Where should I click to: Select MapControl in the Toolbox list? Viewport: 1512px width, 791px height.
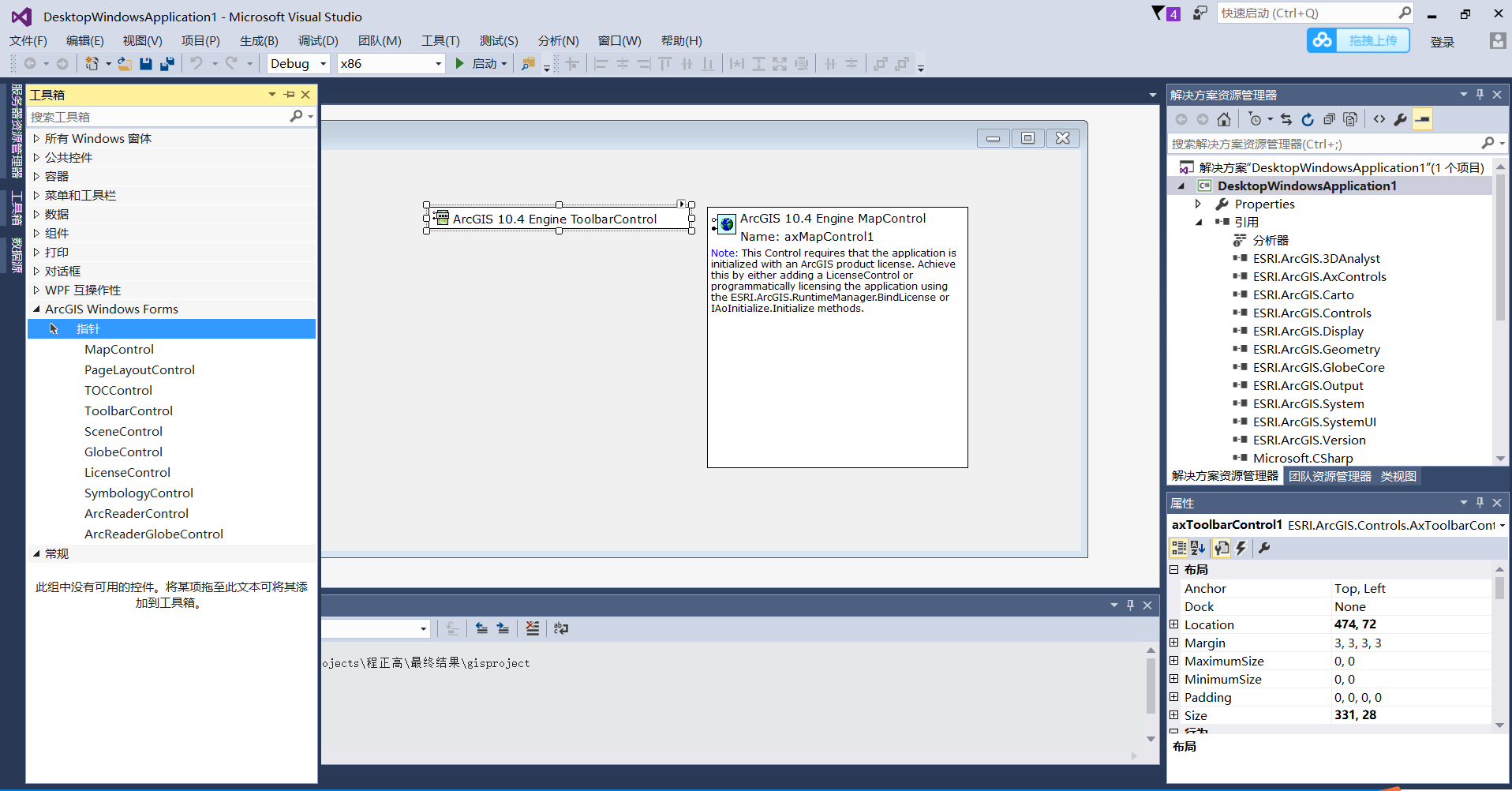[x=118, y=349]
